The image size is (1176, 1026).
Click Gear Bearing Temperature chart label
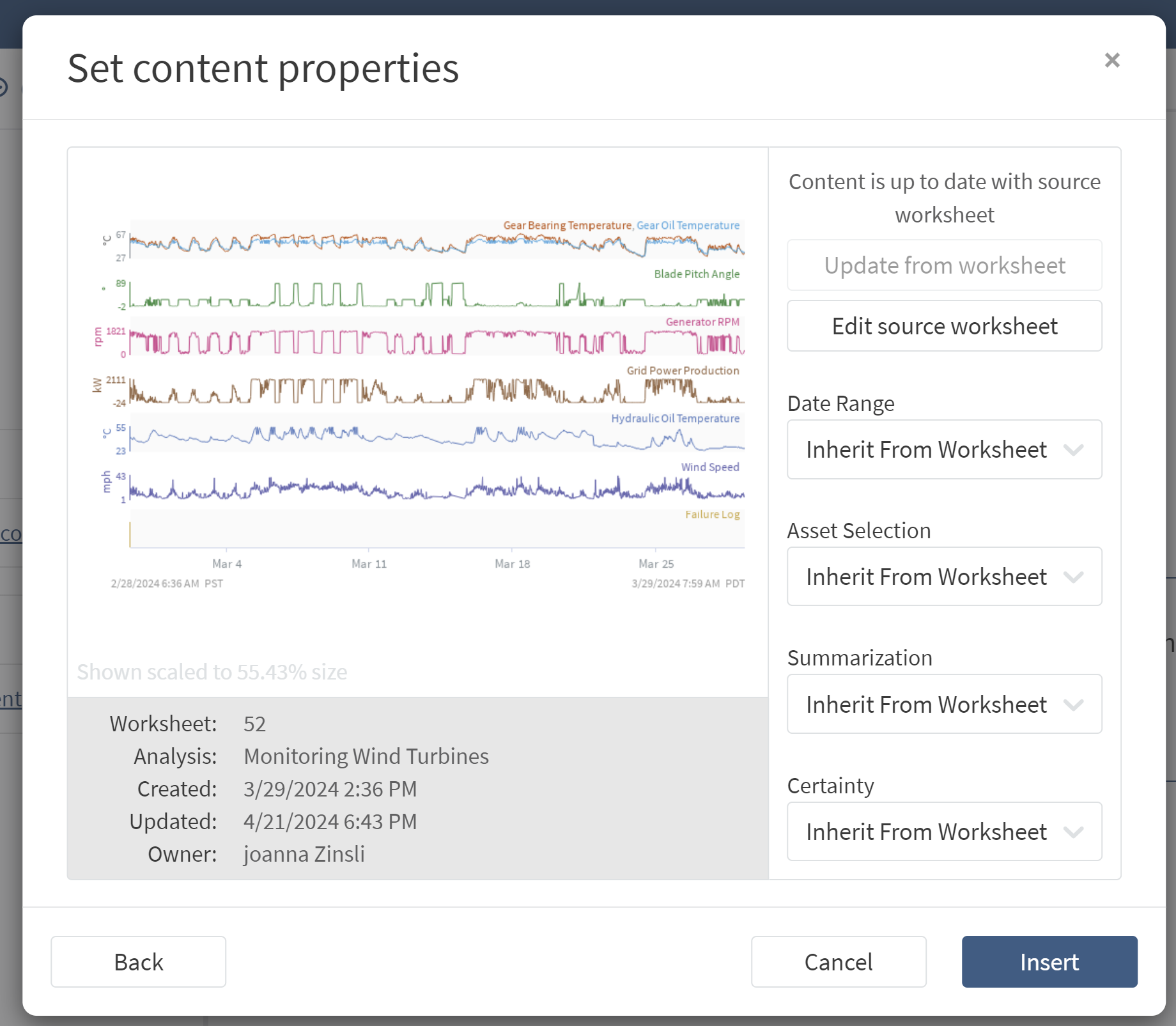pyautogui.click(x=567, y=226)
